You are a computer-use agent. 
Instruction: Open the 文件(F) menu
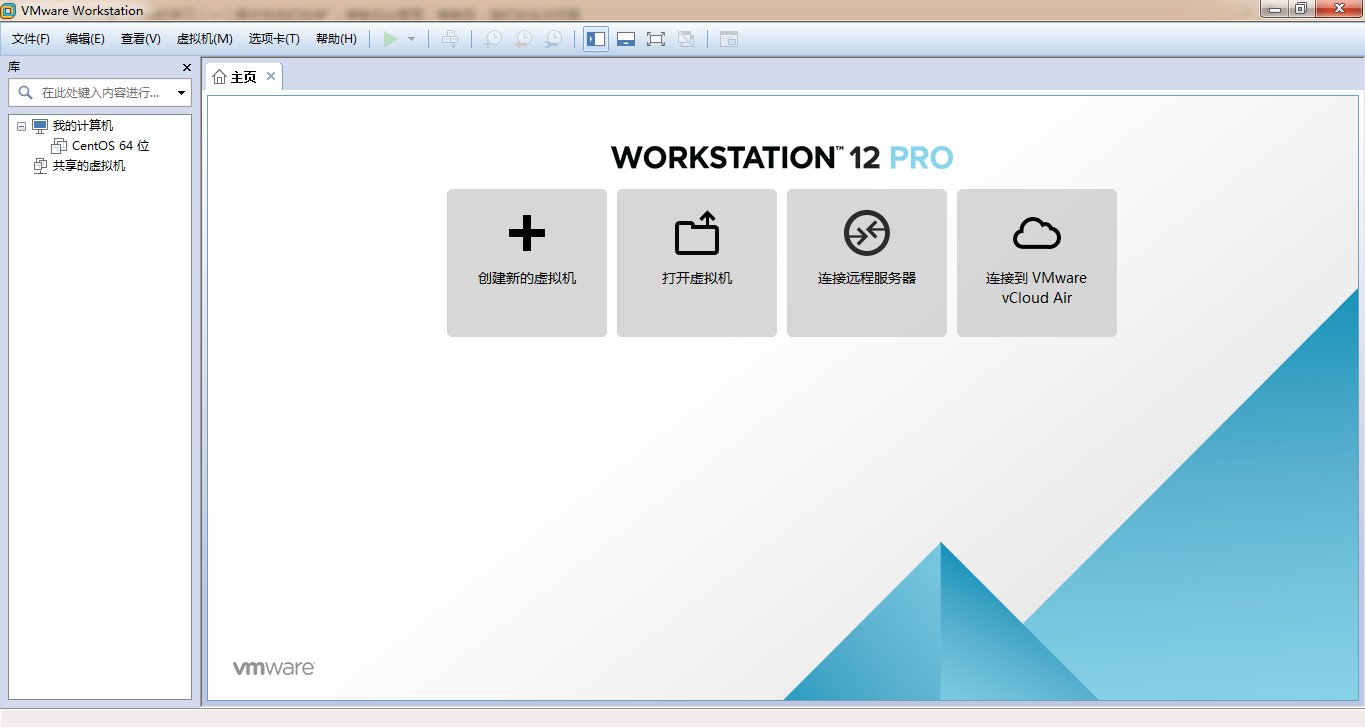point(31,39)
